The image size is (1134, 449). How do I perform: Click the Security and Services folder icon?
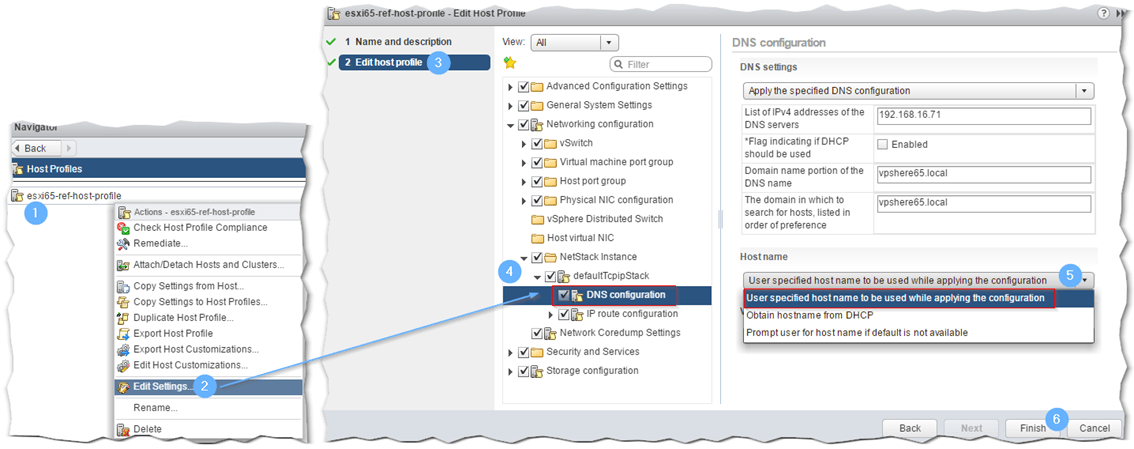[537, 352]
